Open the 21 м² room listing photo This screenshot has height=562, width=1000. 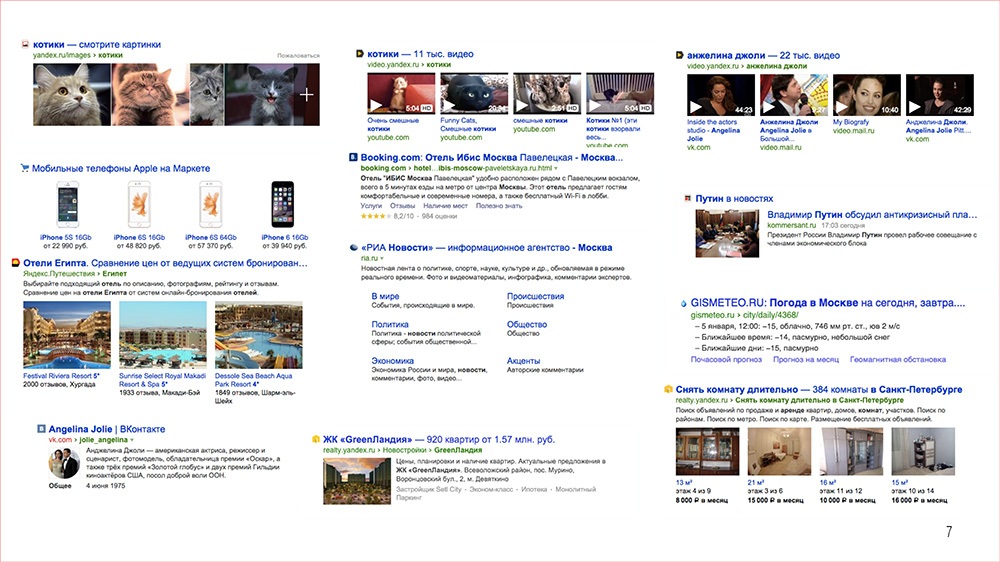(779, 452)
